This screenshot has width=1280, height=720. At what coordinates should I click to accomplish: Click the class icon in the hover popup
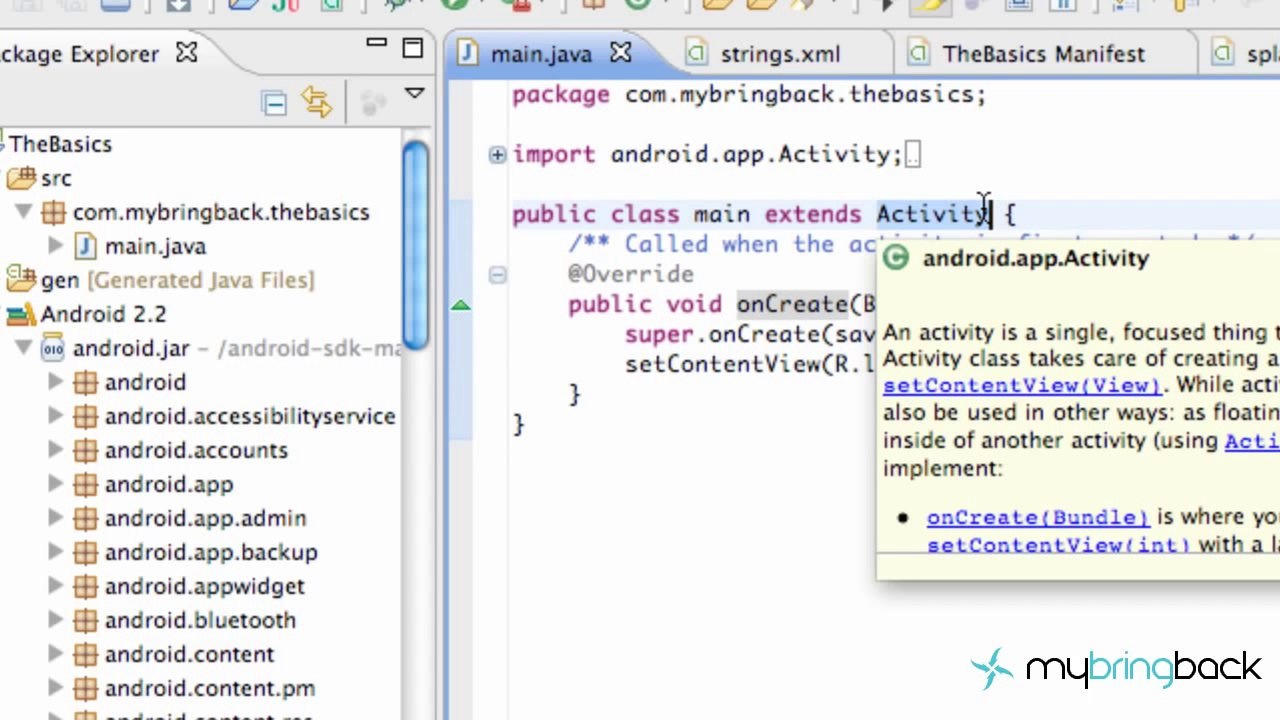pyautogui.click(x=896, y=258)
